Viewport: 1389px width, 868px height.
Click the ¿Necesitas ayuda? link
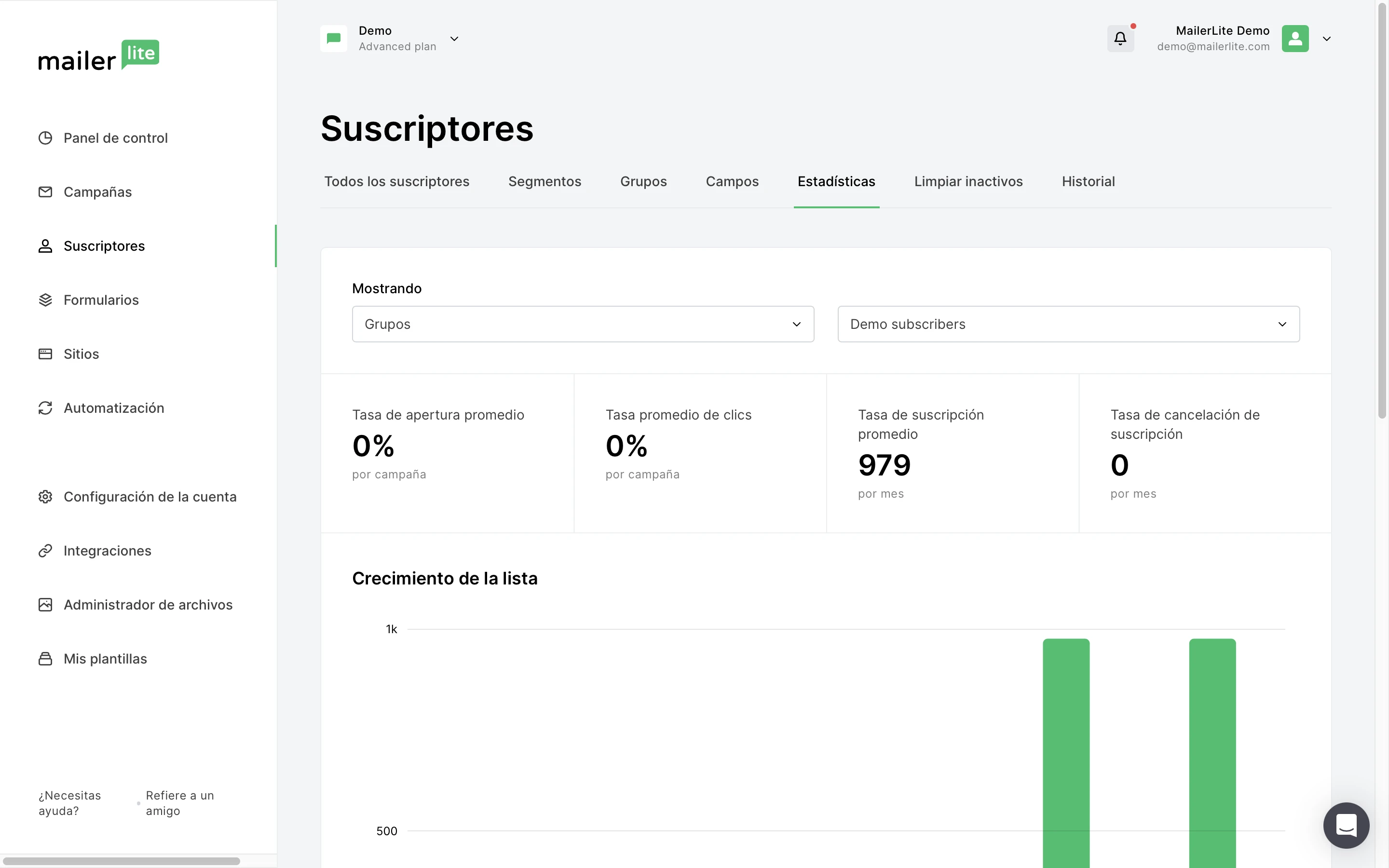(x=69, y=803)
